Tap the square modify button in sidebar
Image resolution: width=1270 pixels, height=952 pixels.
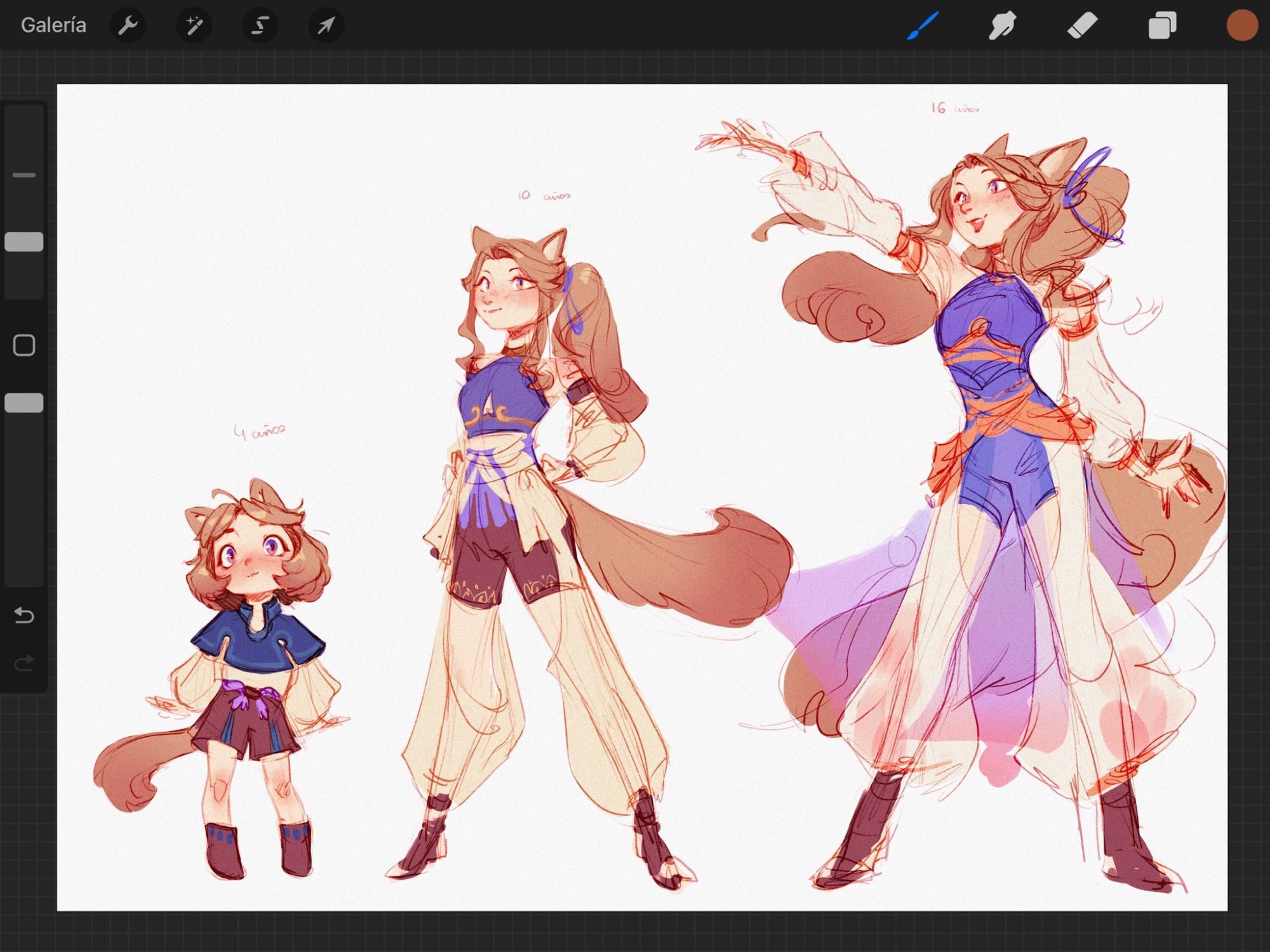(24, 345)
